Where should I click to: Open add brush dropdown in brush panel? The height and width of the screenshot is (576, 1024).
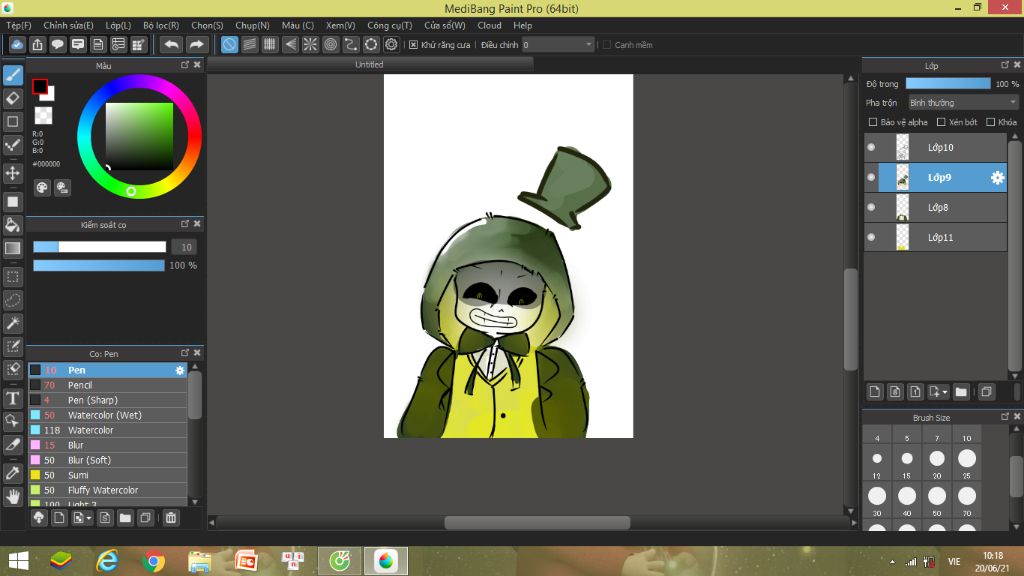coord(88,519)
